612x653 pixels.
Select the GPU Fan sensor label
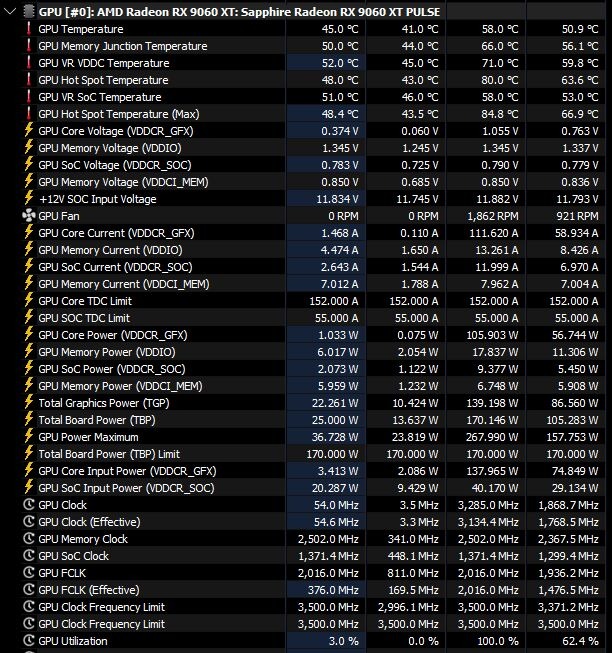tap(59, 216)
